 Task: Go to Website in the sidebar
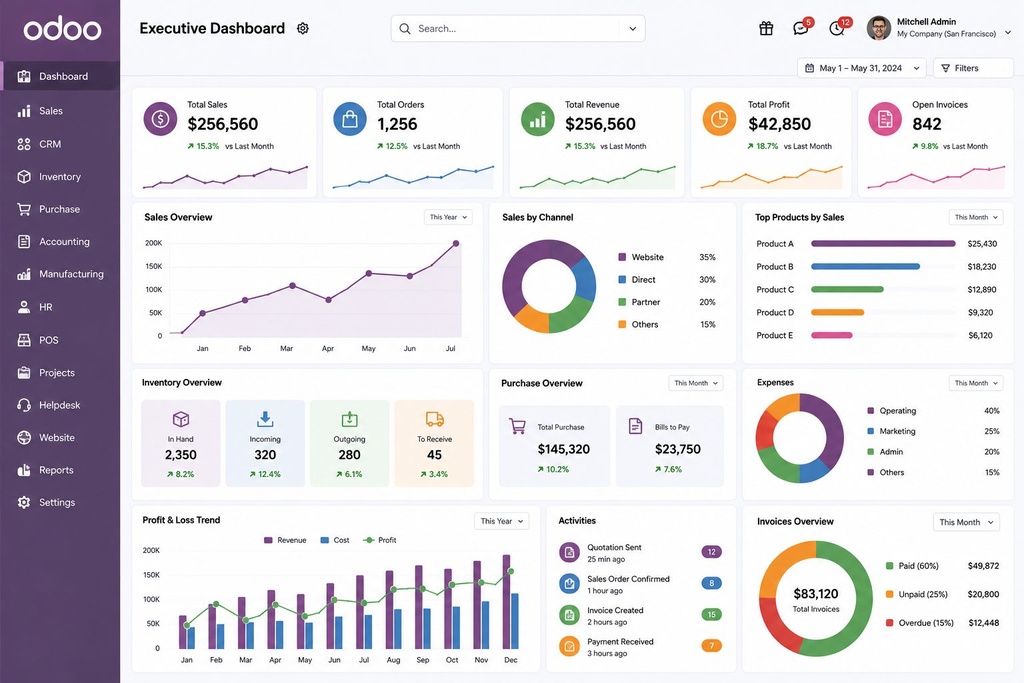(60, 438)
